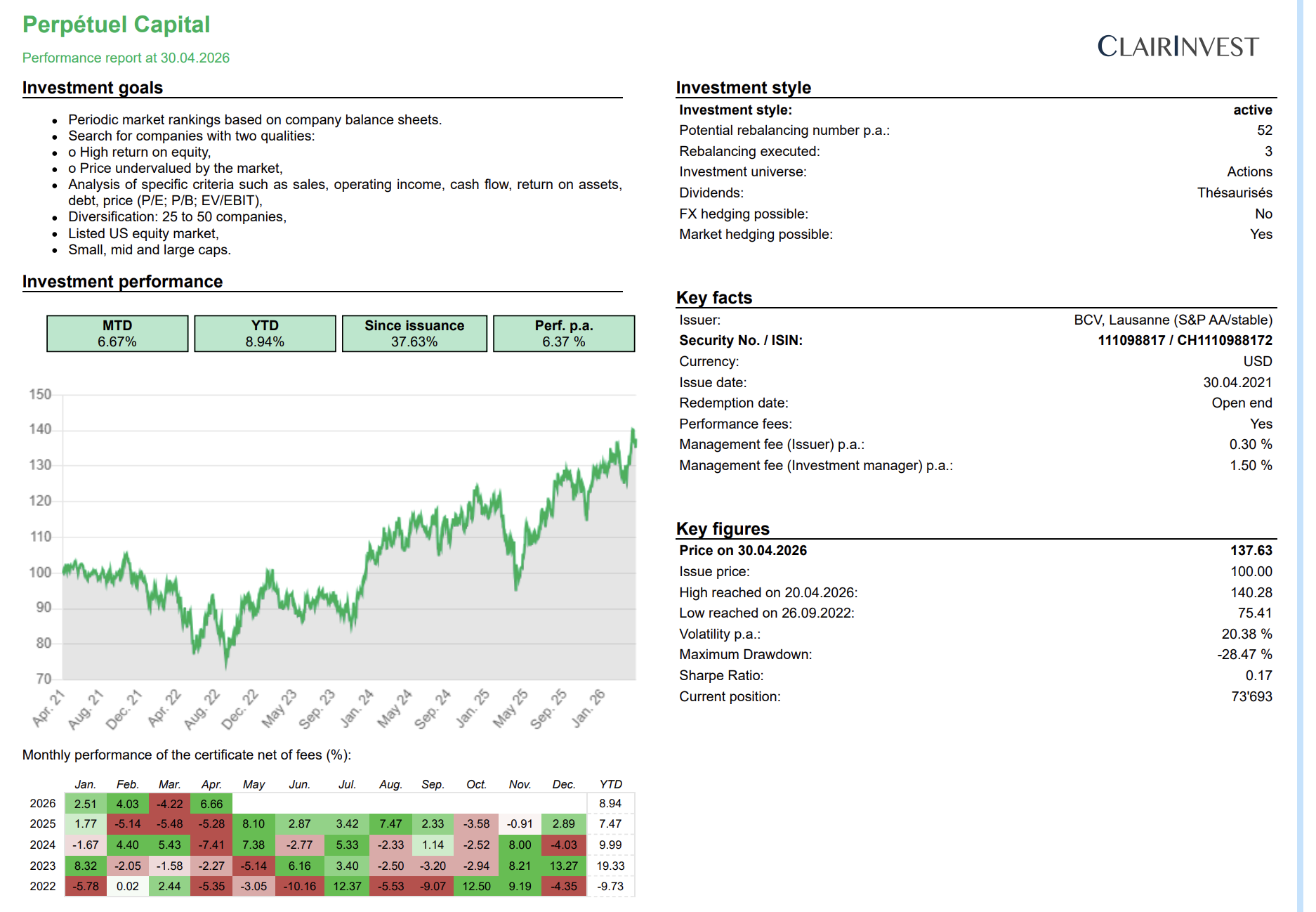Viewport: 1316px width, 912px height.
Task: Click the Dividends value Thésaurisés
Action: click(1235, 193)
